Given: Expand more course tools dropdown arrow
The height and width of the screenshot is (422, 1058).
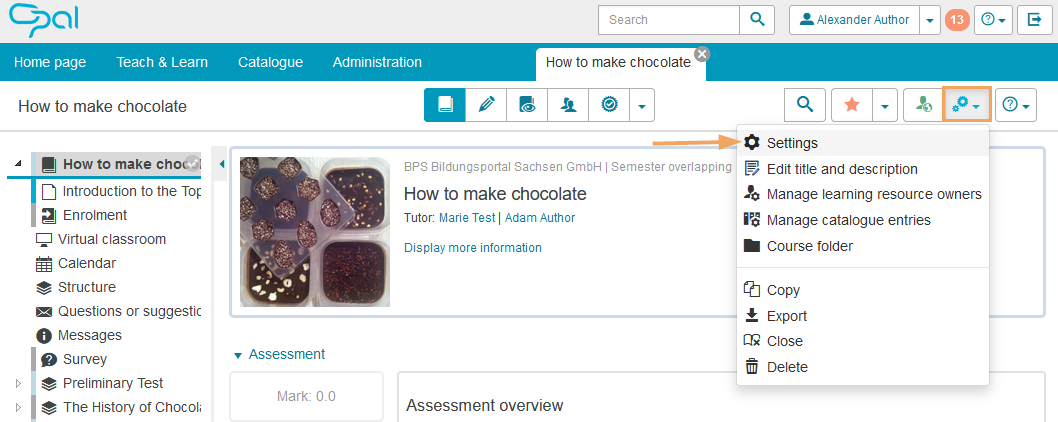Looking at the screenshot, I should [642, 105].
